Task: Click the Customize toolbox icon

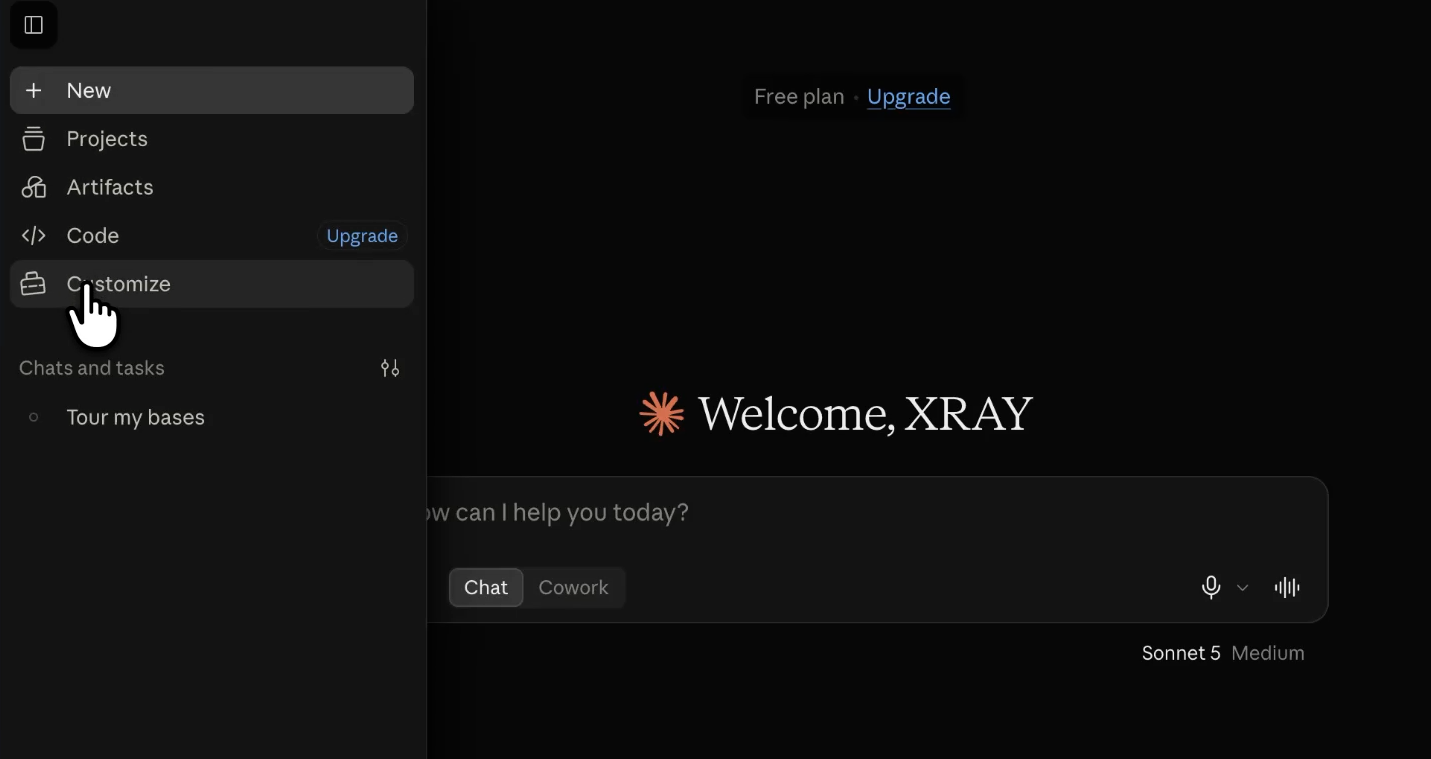Action: 33,284
